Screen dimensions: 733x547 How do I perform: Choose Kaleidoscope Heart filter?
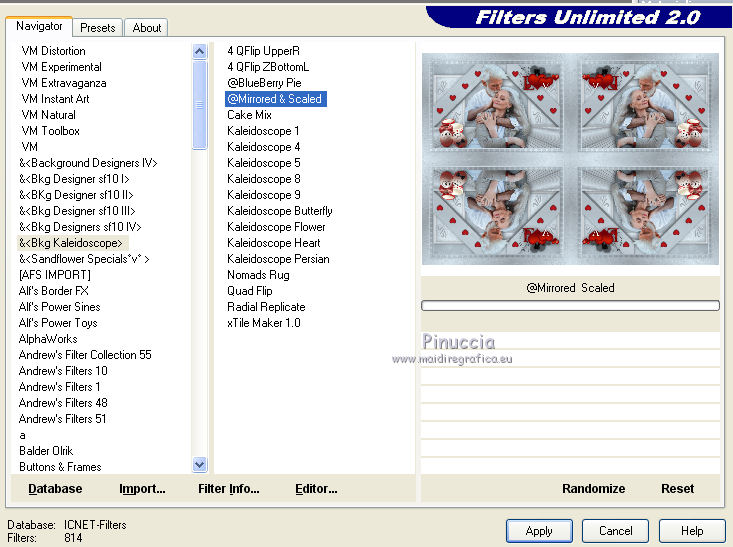273,243
